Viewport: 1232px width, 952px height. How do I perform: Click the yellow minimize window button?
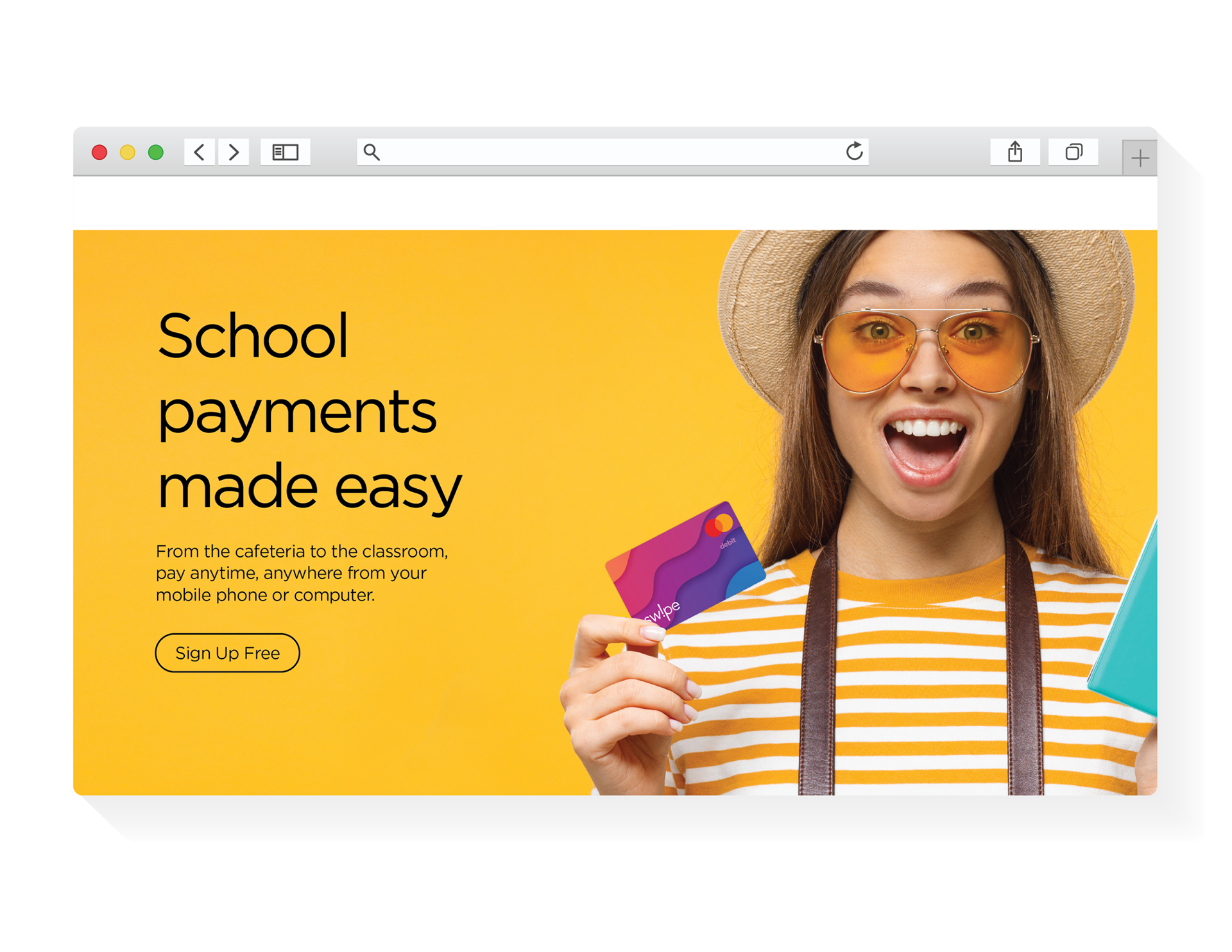(128, 152)
